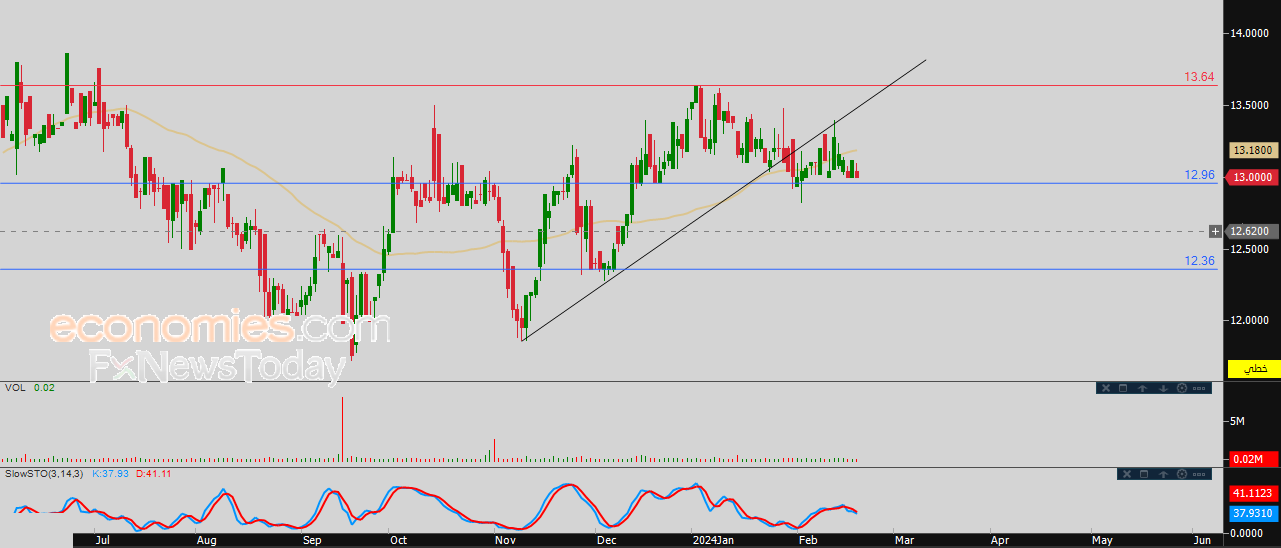The height and width of the screenshot is (548, 1281).
Task: Select the 13.0000 current price tag
Action: pyautogui.click(x=1253, y=177)
